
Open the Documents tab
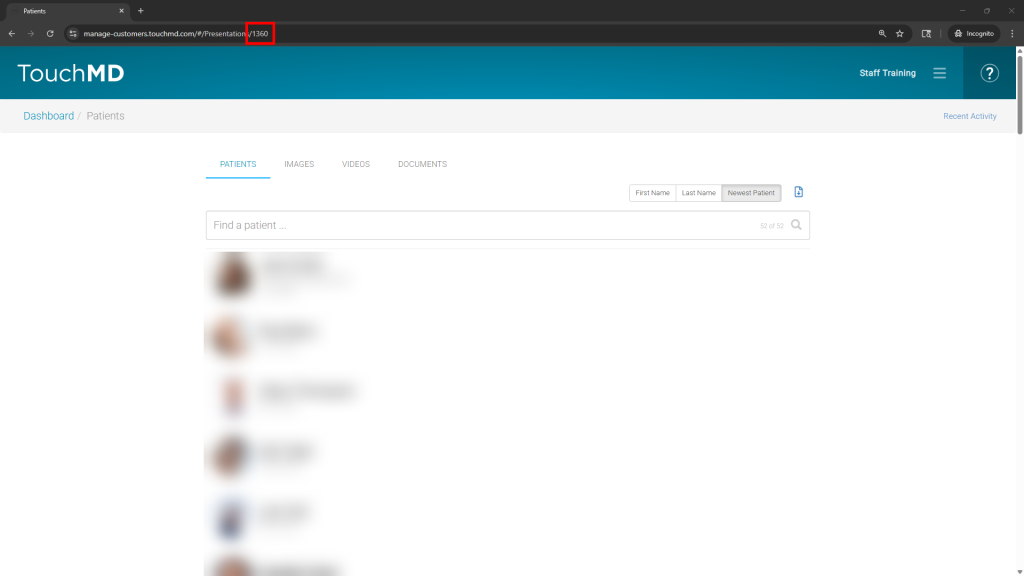[422, 164]
